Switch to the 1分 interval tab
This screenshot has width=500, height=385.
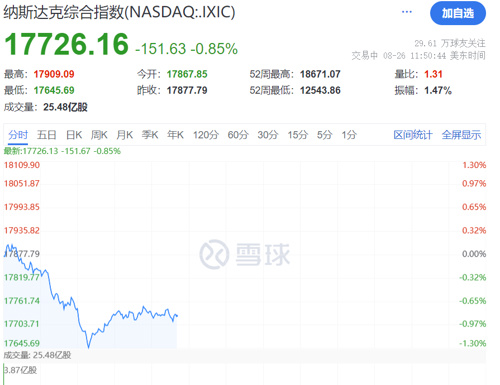(x=349, y=135)
